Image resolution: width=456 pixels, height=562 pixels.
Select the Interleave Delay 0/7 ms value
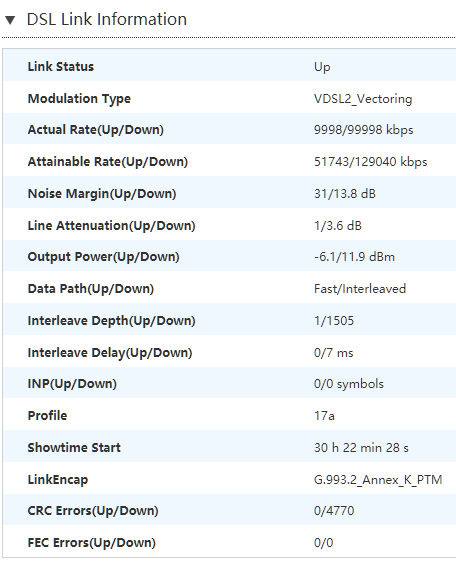pos(333,352)
